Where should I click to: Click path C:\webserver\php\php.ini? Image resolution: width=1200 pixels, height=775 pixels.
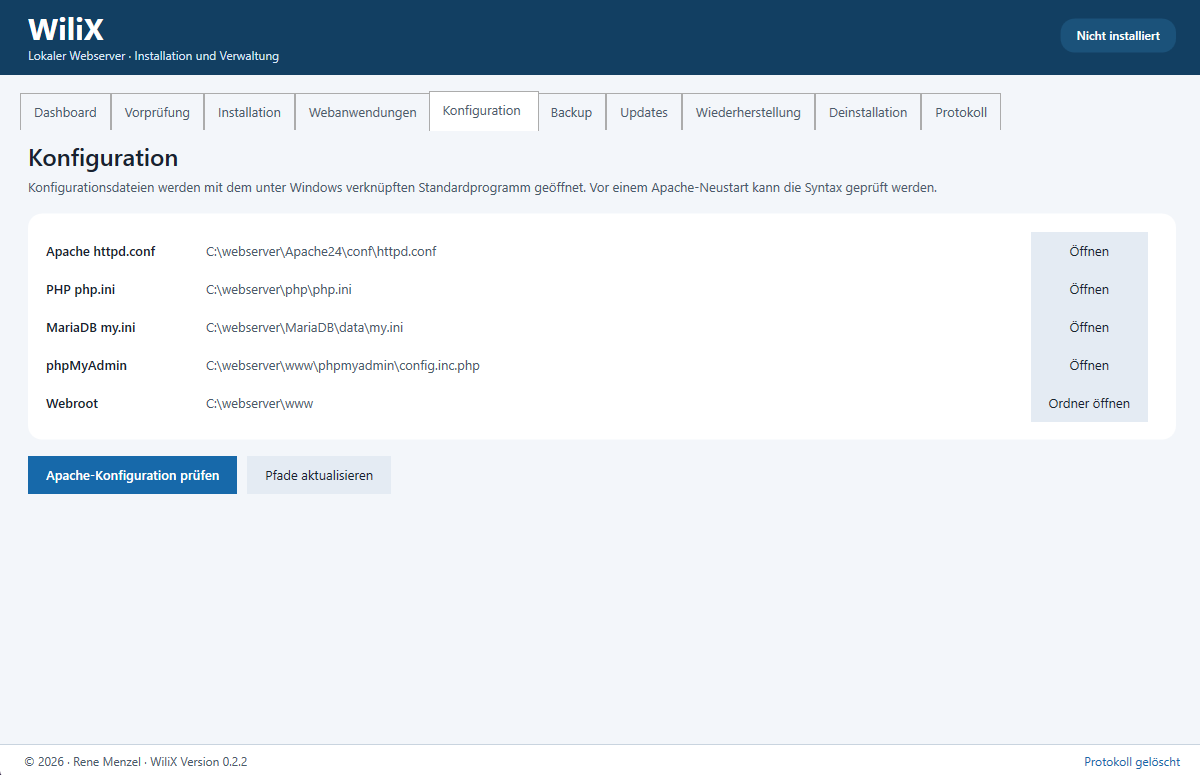(x=279, y=289)
